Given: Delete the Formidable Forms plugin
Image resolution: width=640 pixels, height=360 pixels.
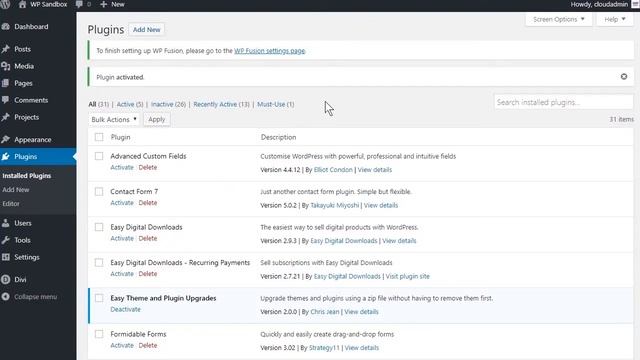Looking at the screenshot, I should click(x=148, y=345).
